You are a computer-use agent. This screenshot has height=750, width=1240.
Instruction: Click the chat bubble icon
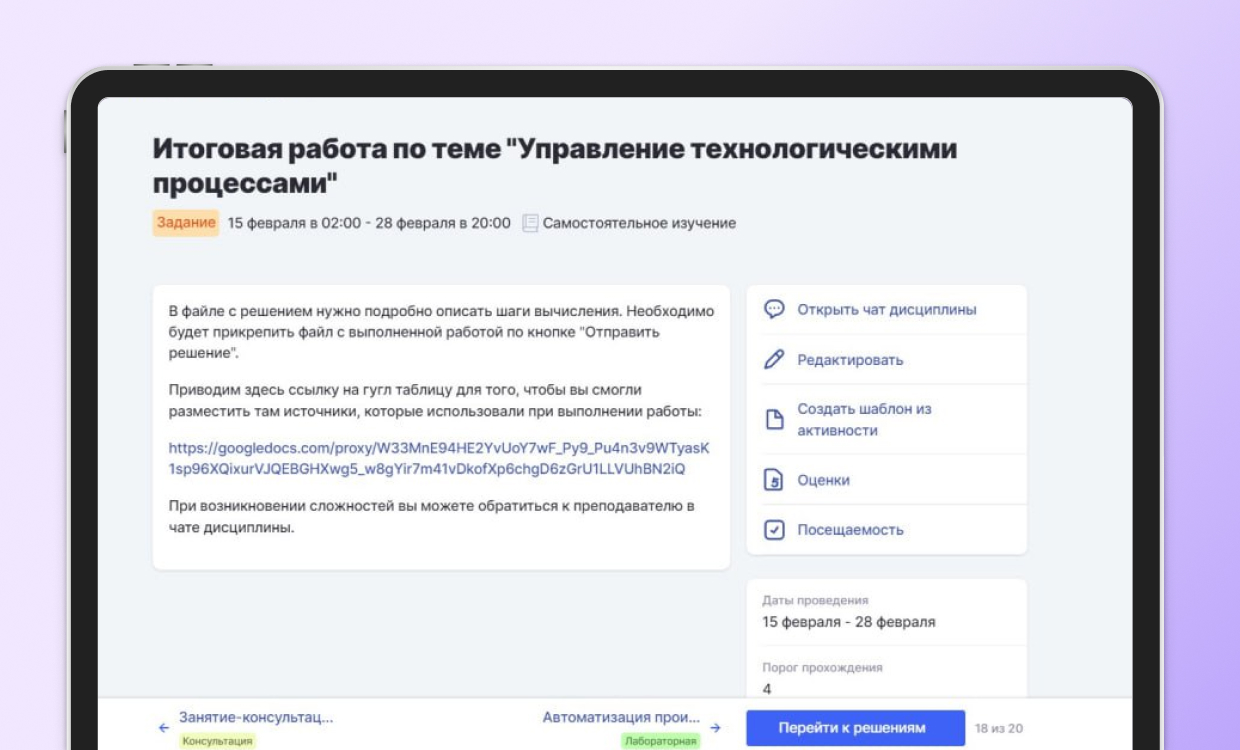click(x=774, y=309)
